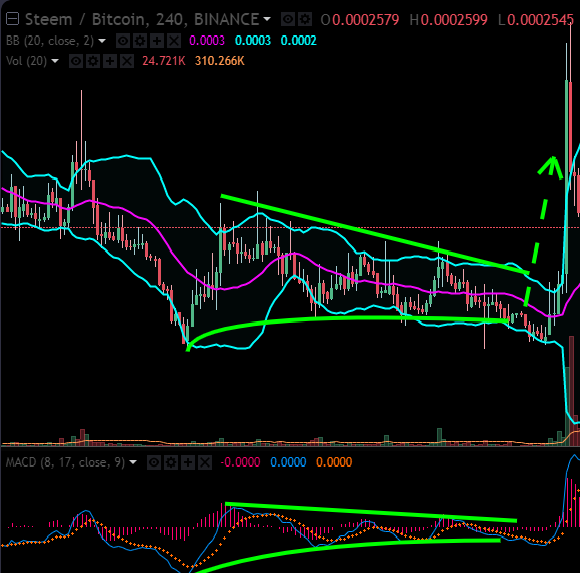This screenshot has width=580, height=573.
Task: Expand the BB (20, close, 2) dropdown arrow
Action: pyautogui.click(x=102, y=41)
